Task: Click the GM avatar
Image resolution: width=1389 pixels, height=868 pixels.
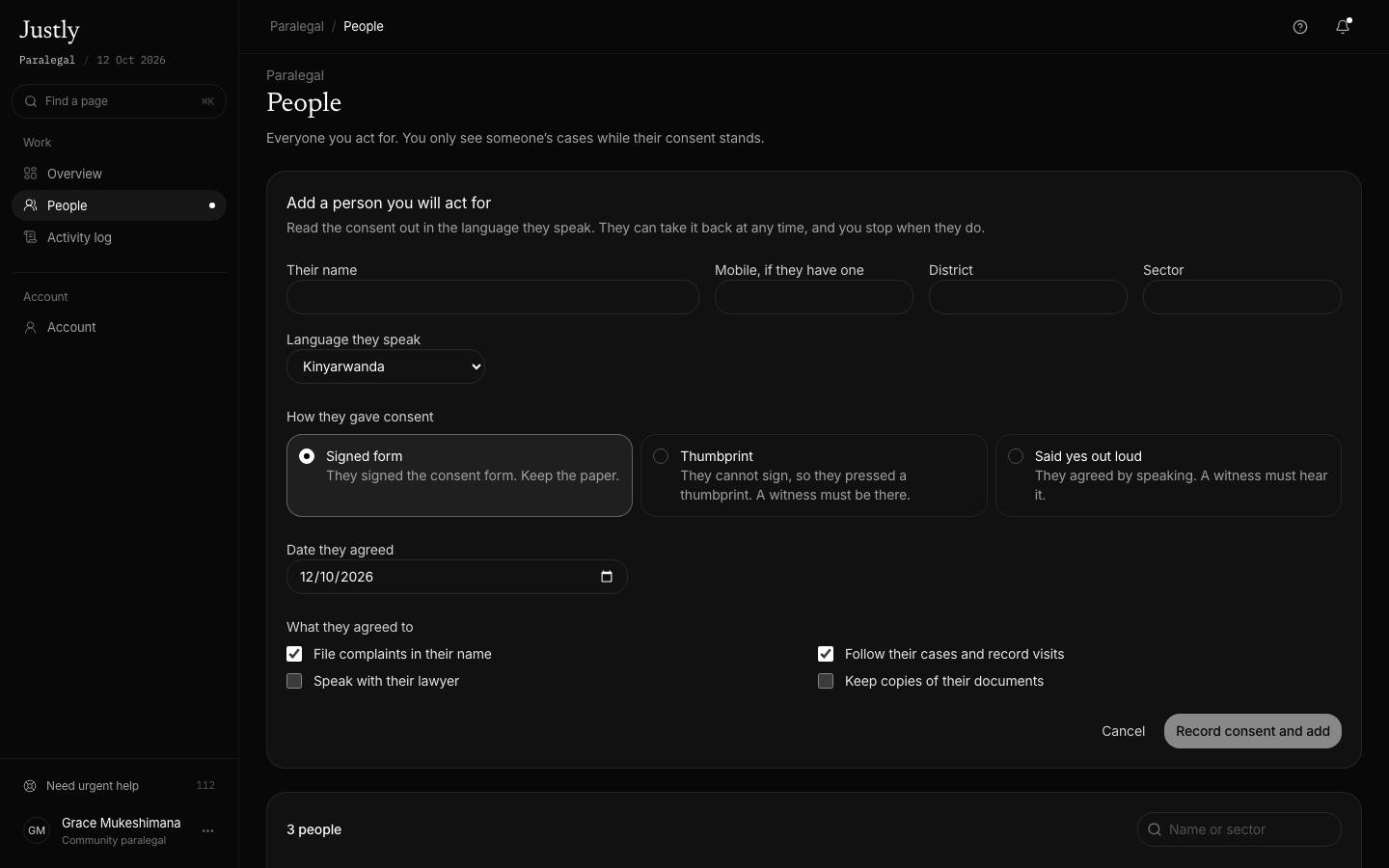Action: [37, 830]
